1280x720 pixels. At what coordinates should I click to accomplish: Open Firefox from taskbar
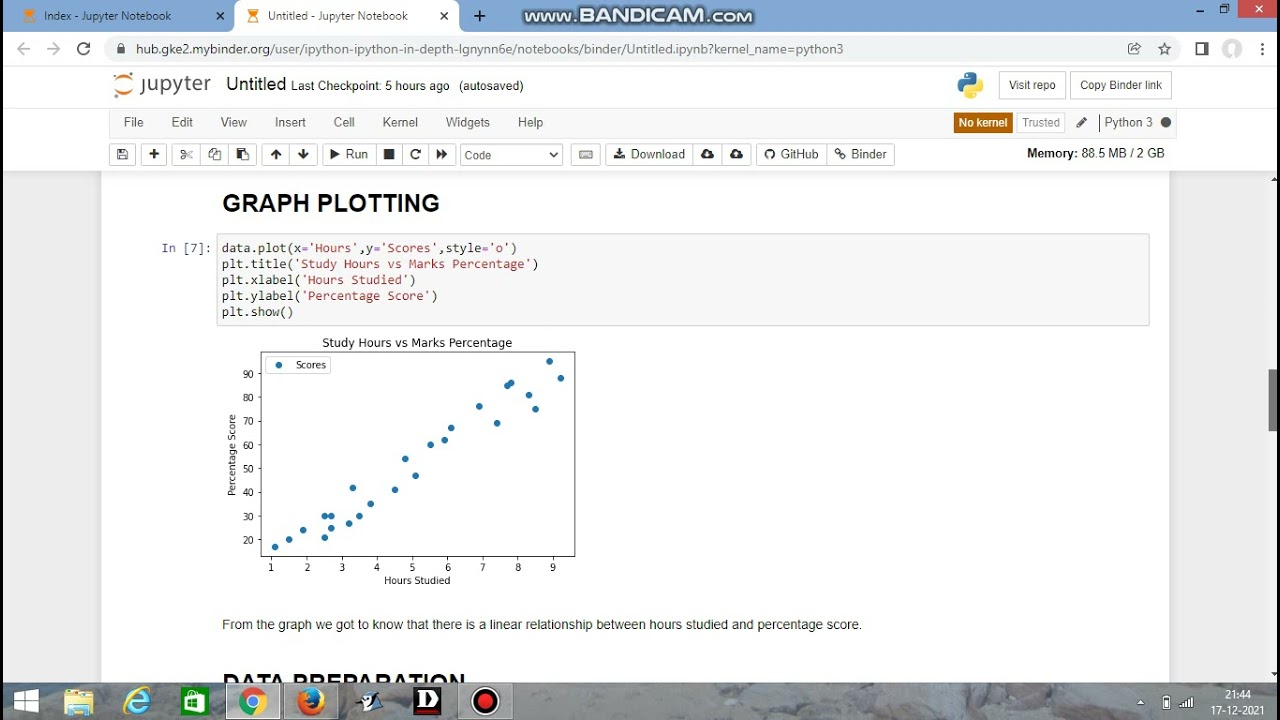pyautogui.click(x=310, y=702)
